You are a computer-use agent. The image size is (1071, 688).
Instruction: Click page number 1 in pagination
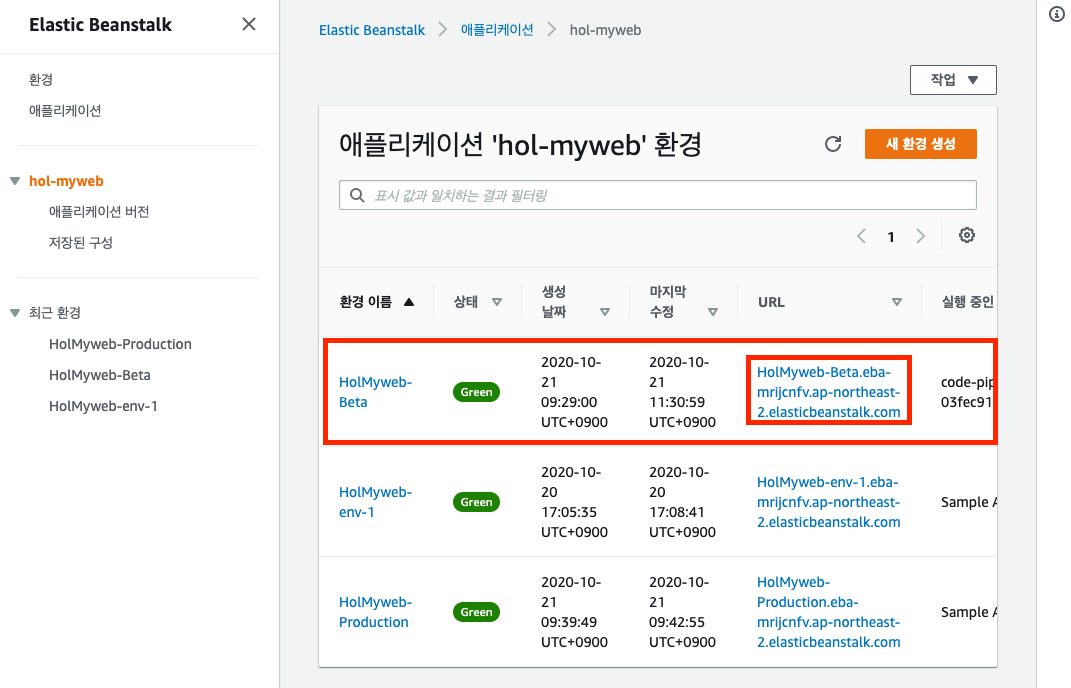coord(891,237)
